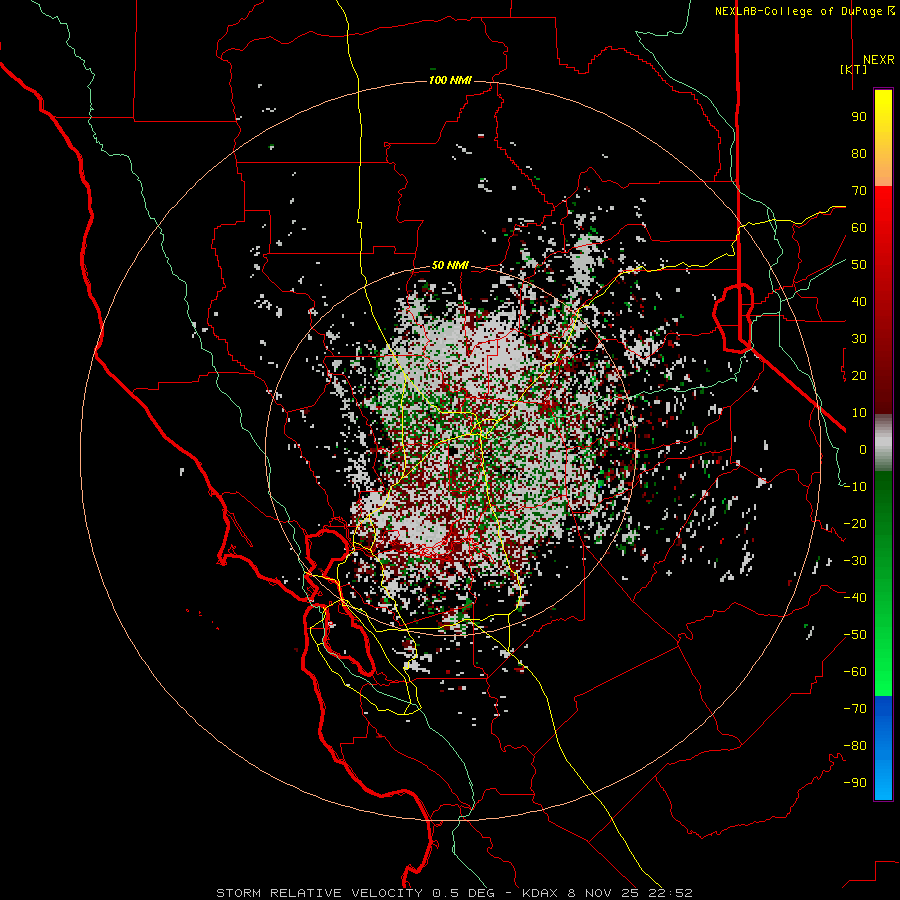Click the -70 scale value
The width and height of the screenshot is (900, 900).
pyautogui.click(x=855, y=709)
